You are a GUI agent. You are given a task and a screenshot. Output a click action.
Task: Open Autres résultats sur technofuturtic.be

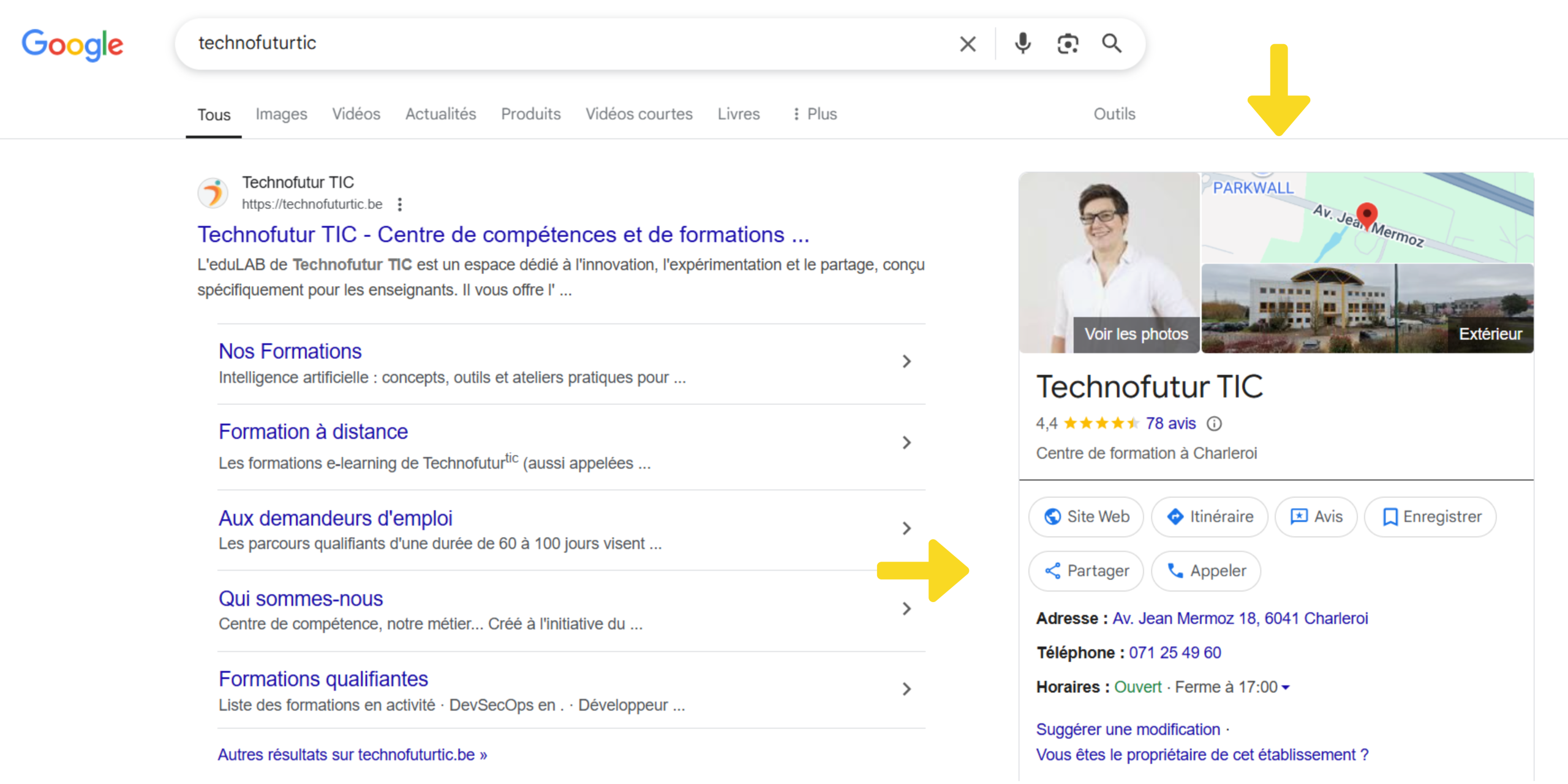click(352, 755)
